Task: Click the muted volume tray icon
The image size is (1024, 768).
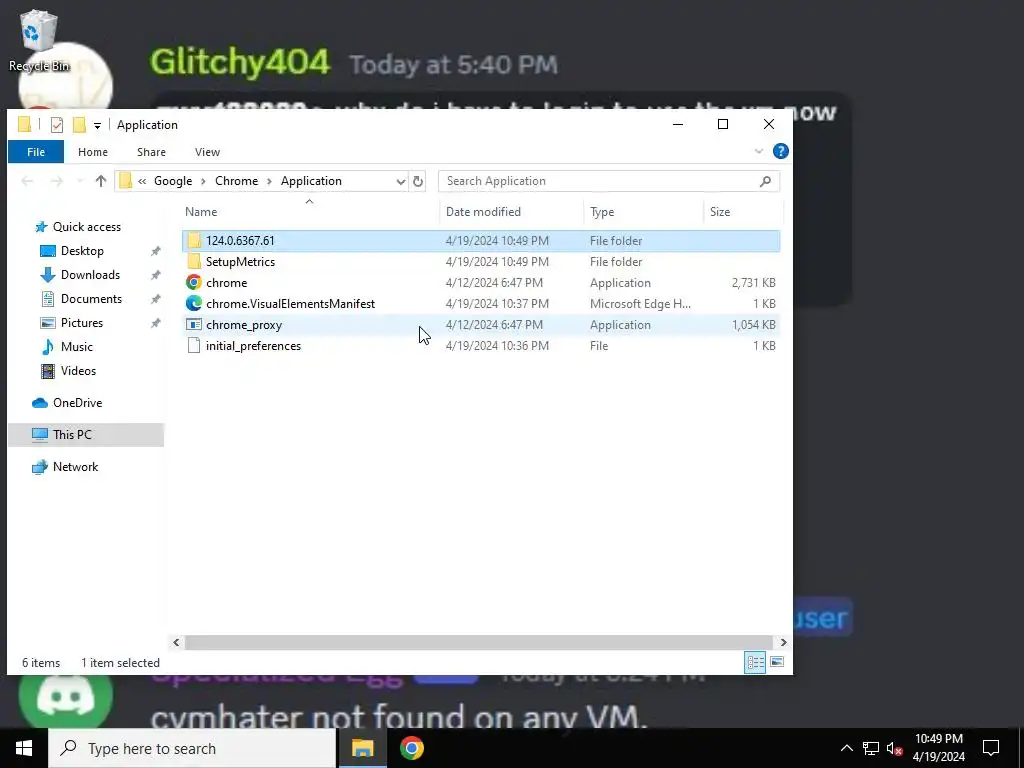Action: click(x=894, y=748)
